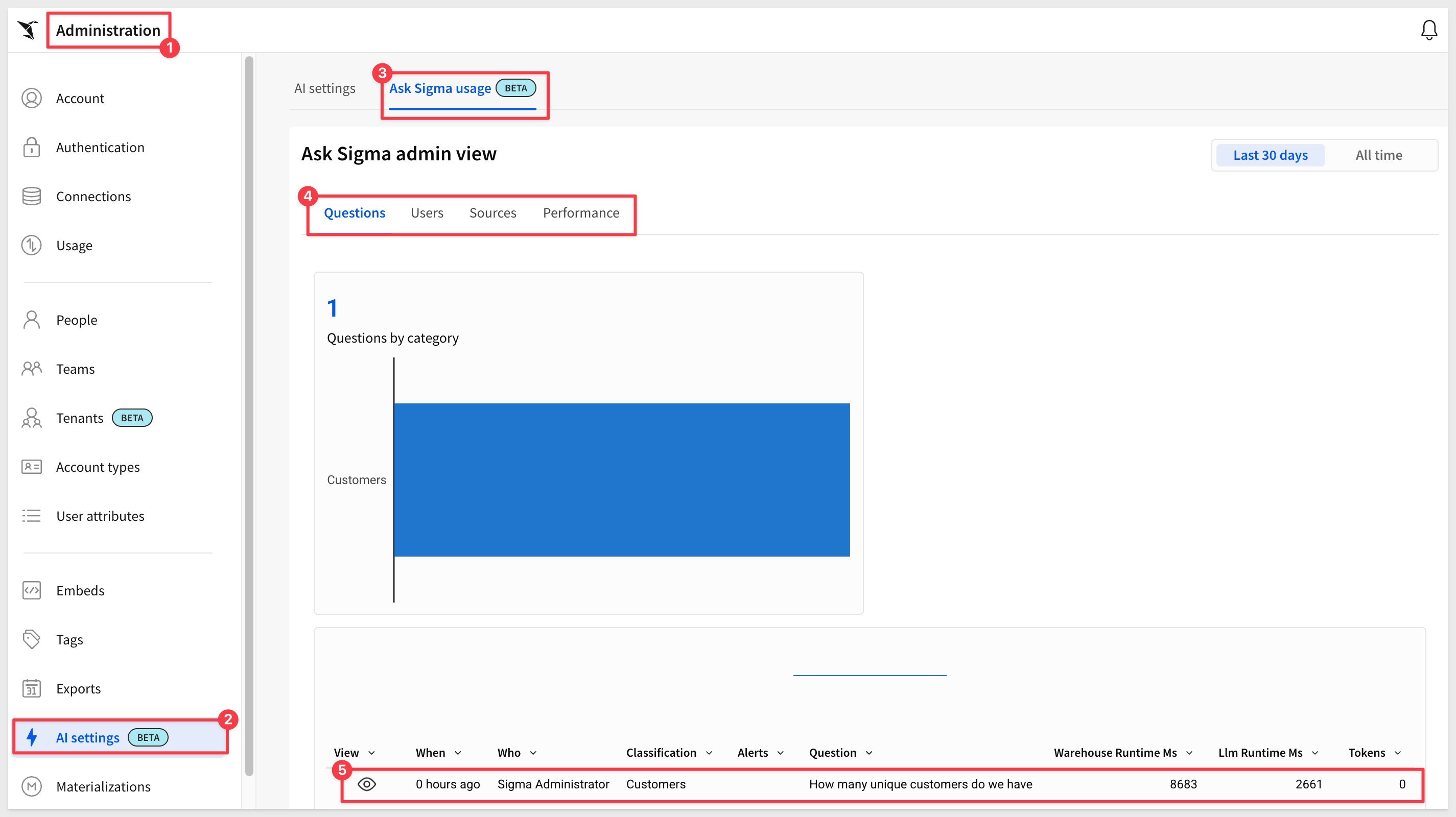
Task: Open the Classification column dropdown arrow
Action: coord(709,753)
